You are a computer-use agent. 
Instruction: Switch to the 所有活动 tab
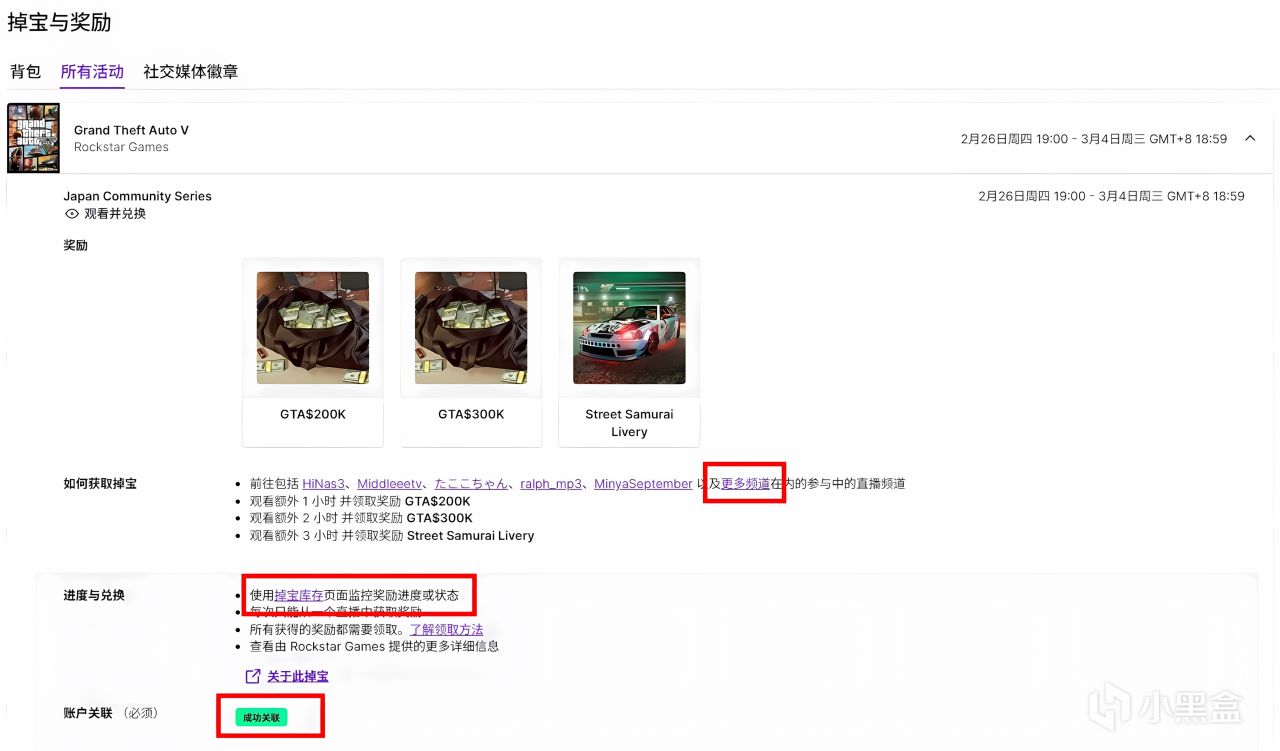coord(92,72)
